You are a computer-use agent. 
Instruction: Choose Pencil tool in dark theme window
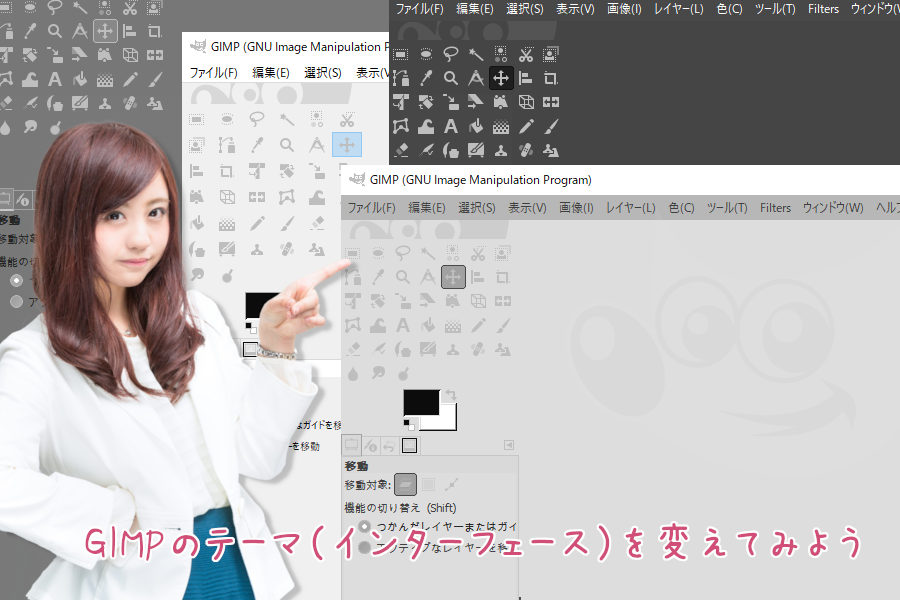(526, 126)
